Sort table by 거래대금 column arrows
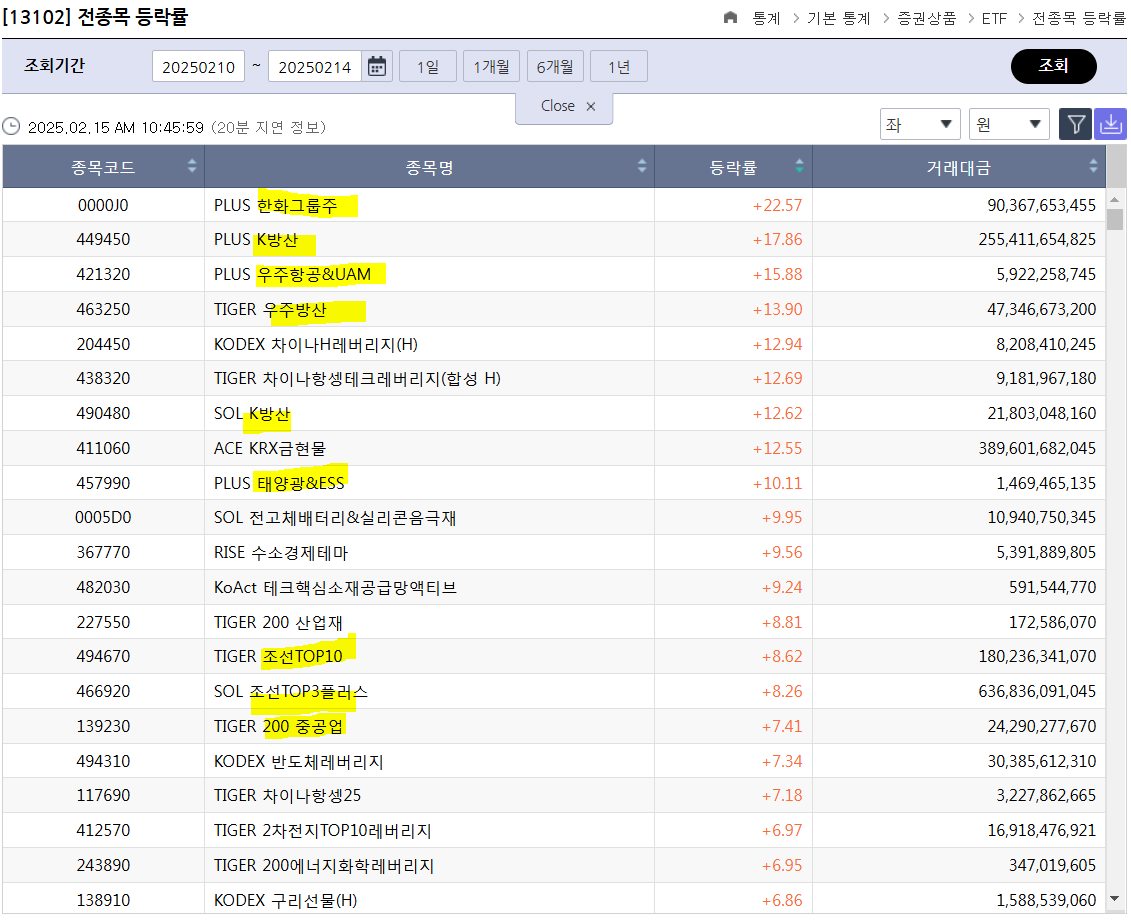This screenshot has width=1131, height=922. tap(1093, 167)
